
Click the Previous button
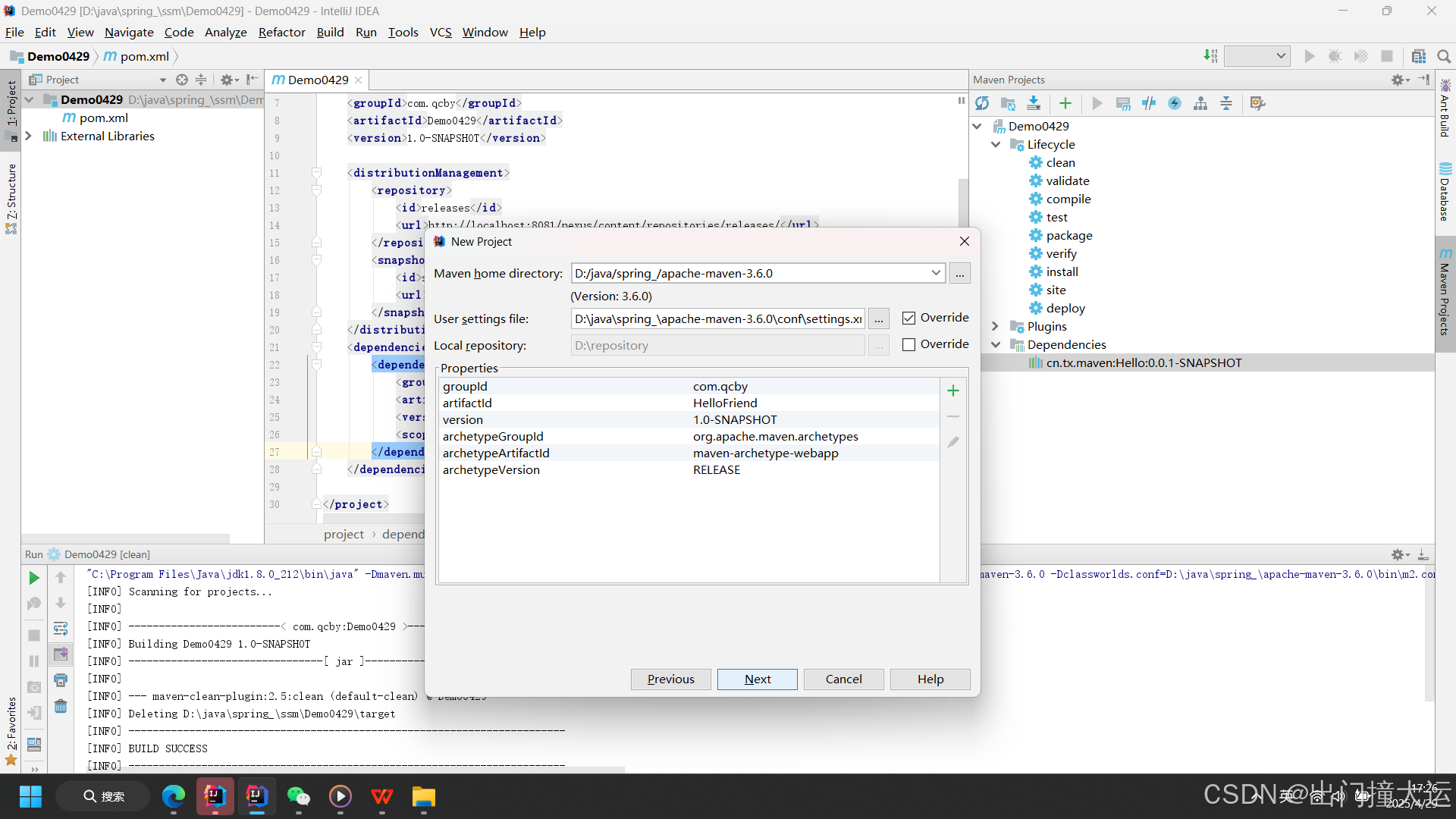coord(670,679)
